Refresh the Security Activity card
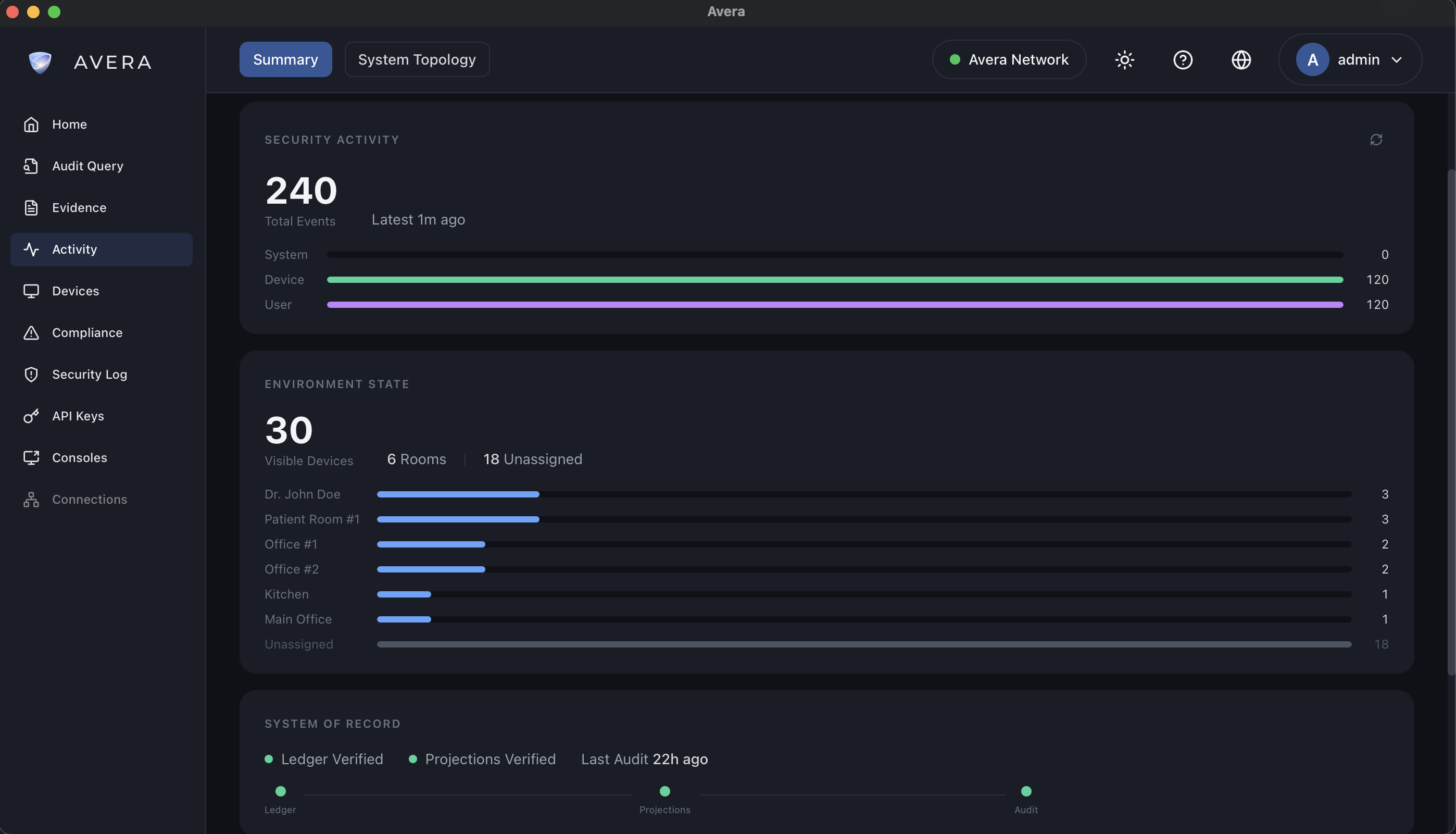The height and width of the screenshot is (834, 1456). point(1376,139)
